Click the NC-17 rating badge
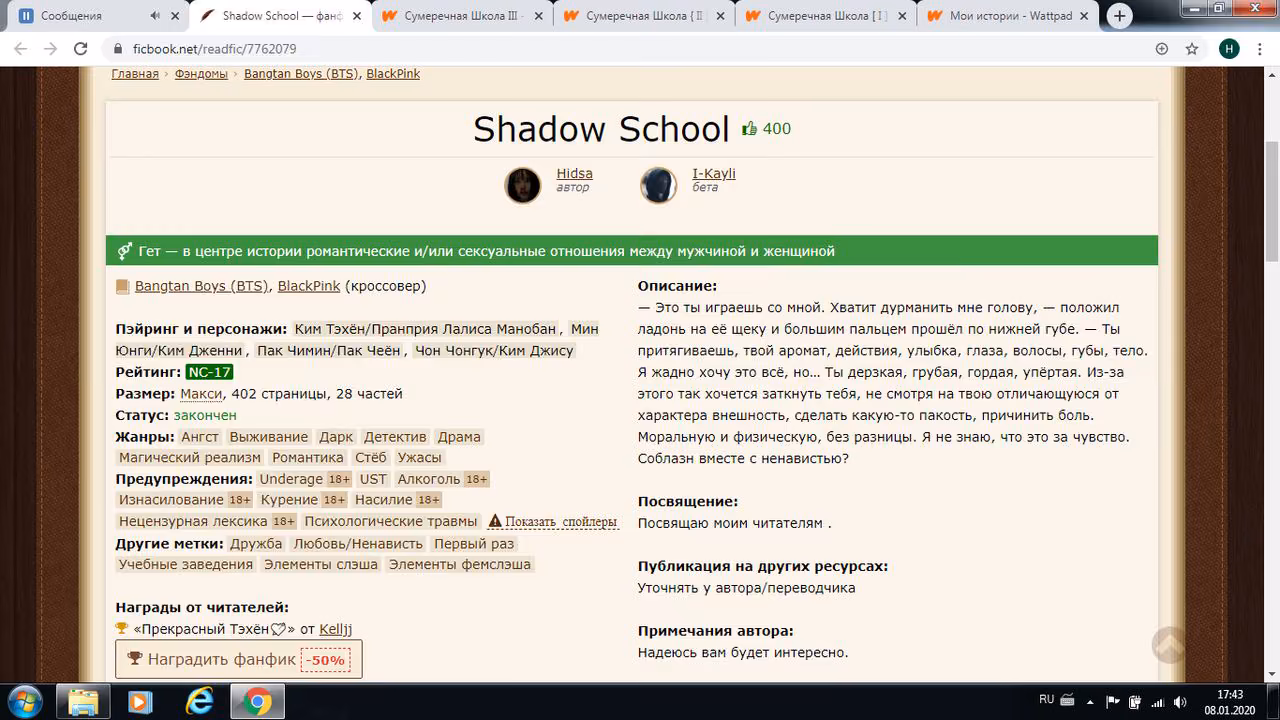The width and height of the screenshot is (1280, 720). pos(209,372)
